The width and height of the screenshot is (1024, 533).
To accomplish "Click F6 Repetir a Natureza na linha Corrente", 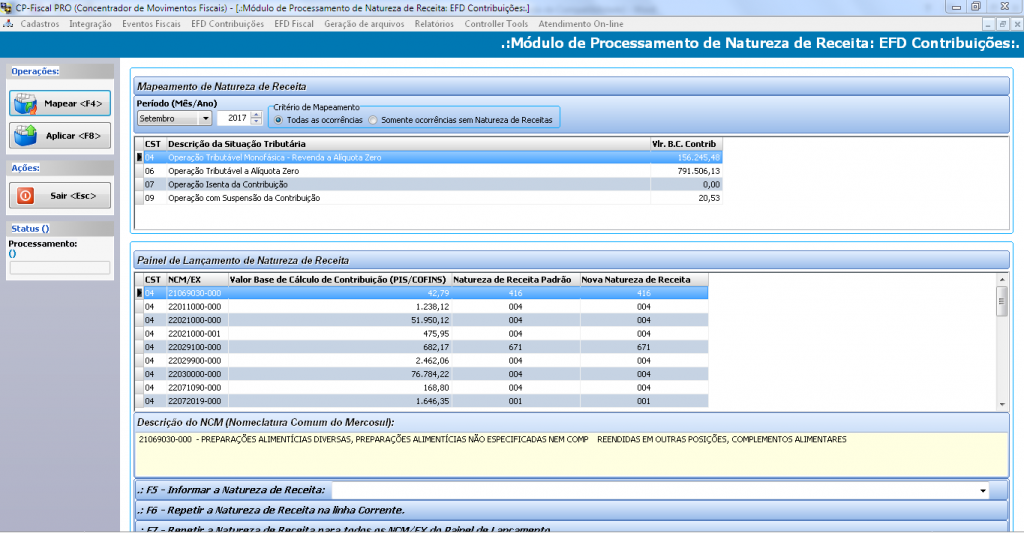I will point(571,510).
